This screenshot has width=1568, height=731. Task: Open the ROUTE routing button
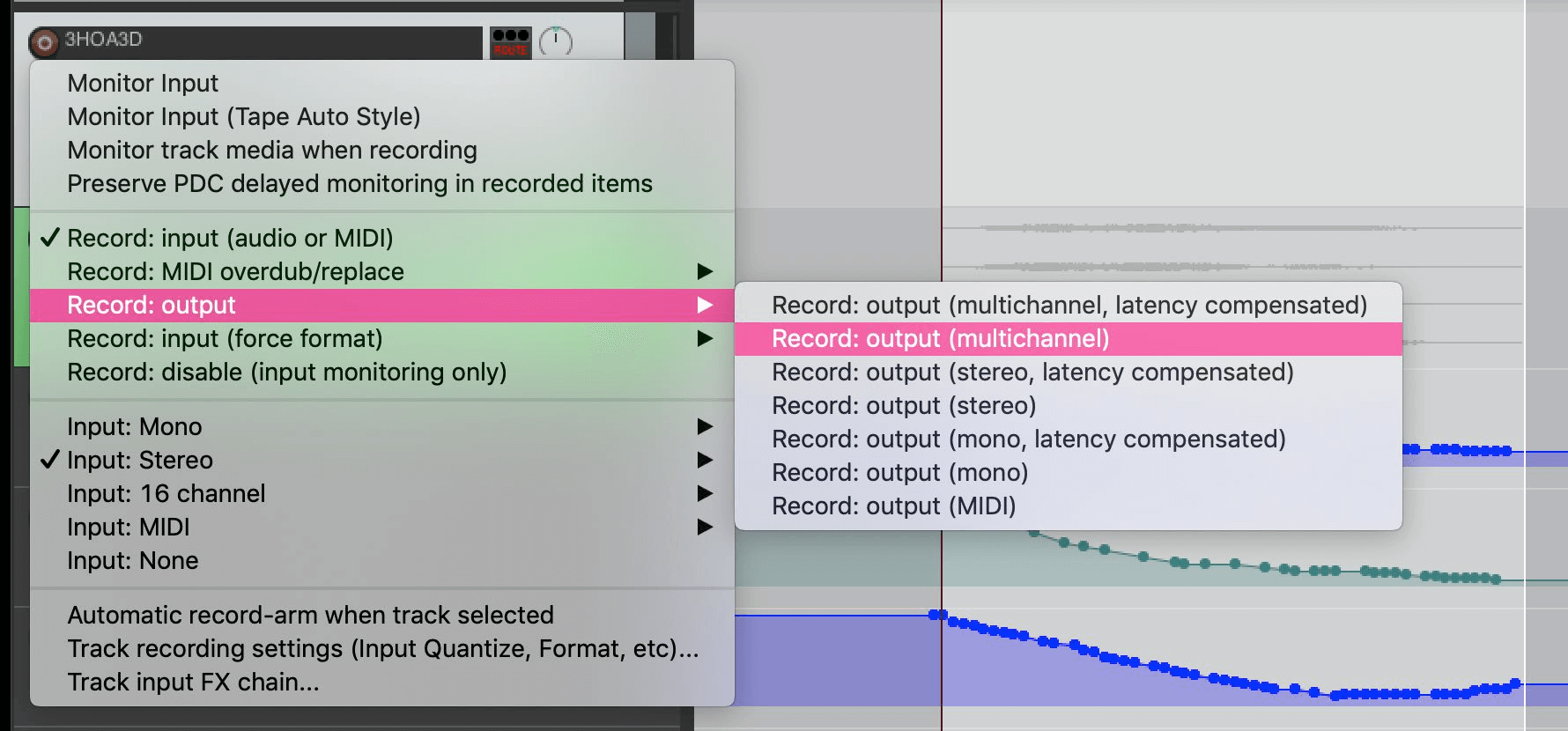510,42
